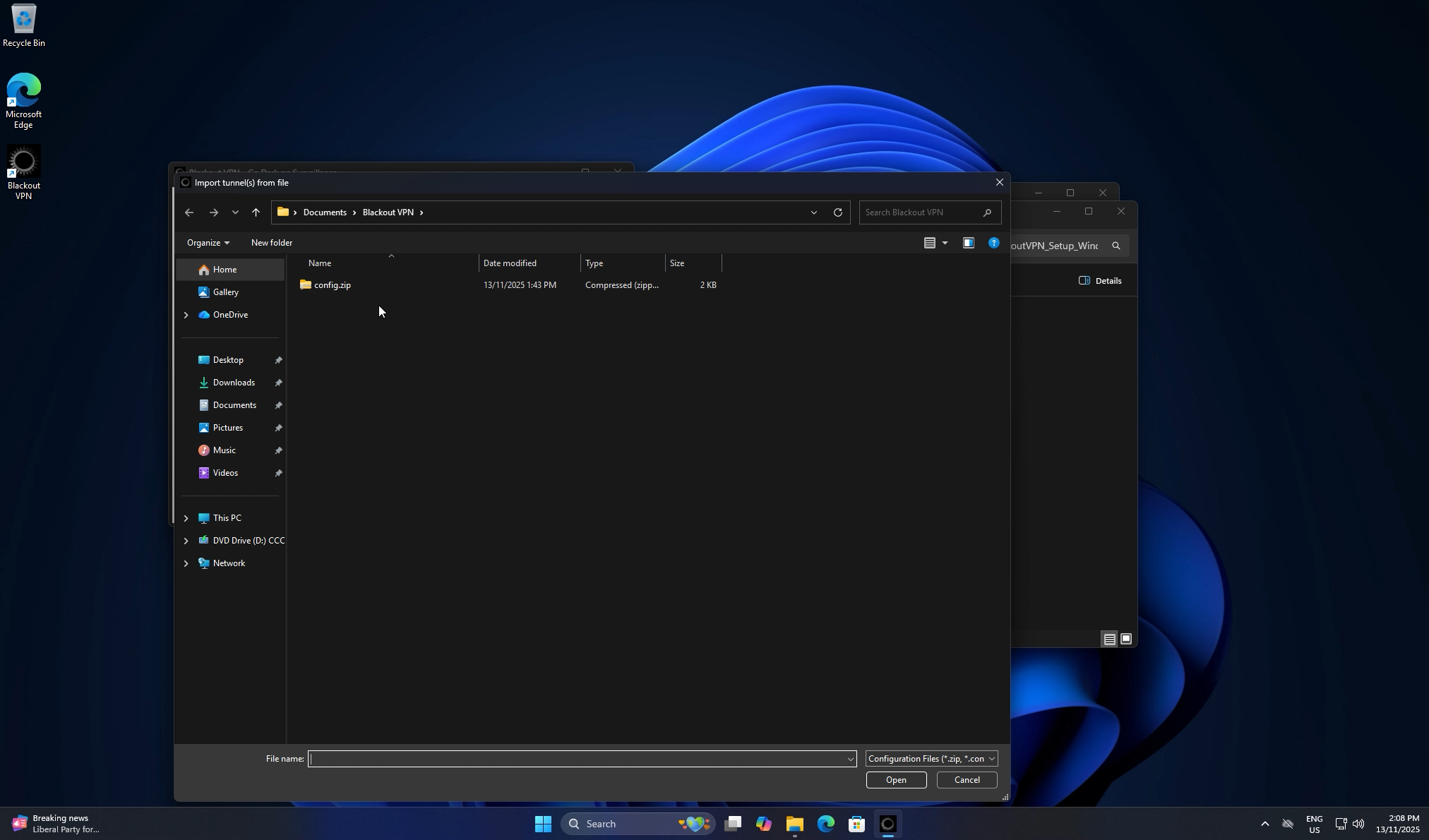
Task: Select the config.zip file
Action: (332, 285)
